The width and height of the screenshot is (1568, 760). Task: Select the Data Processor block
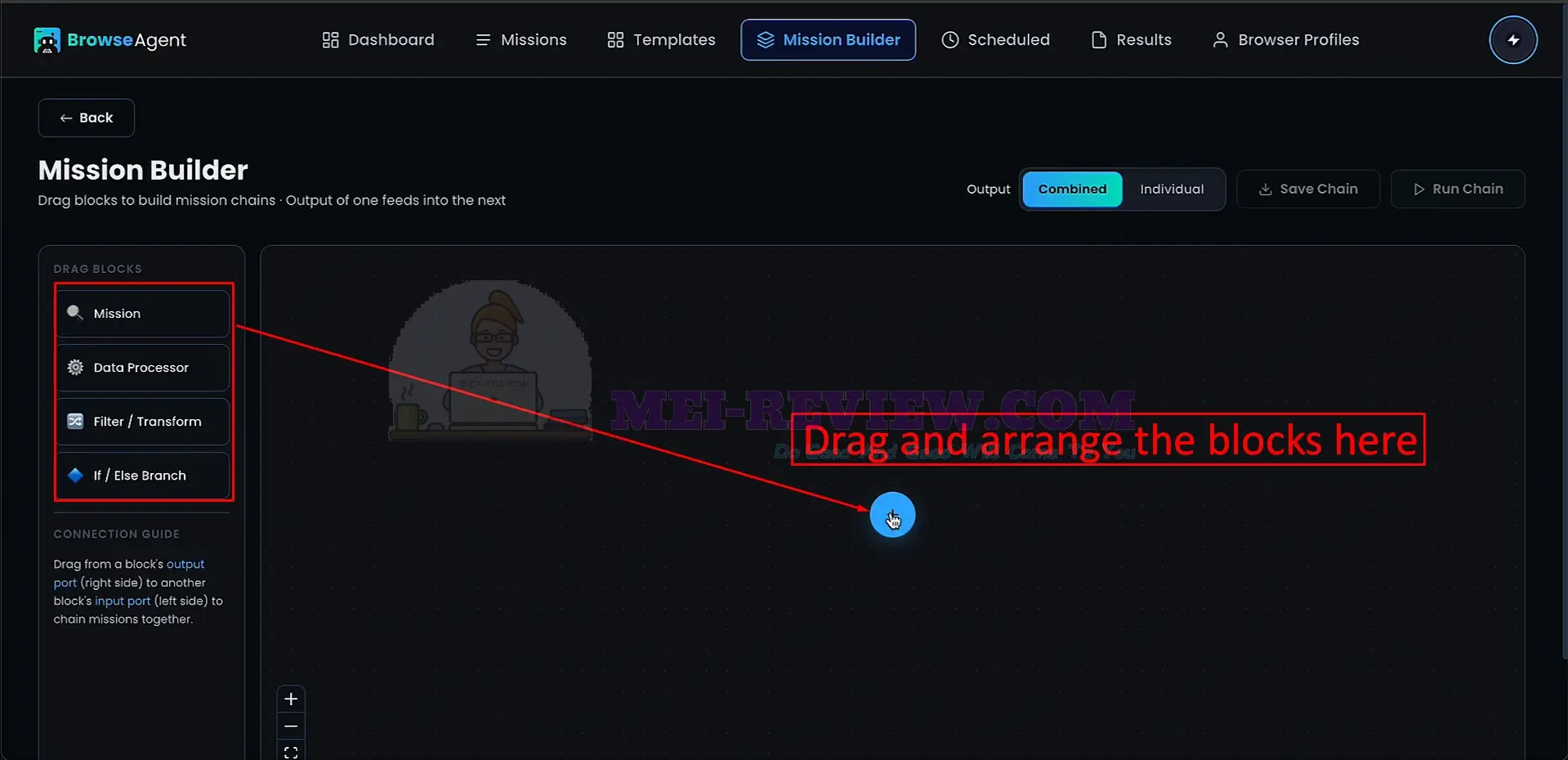click(x=143, y=368)
